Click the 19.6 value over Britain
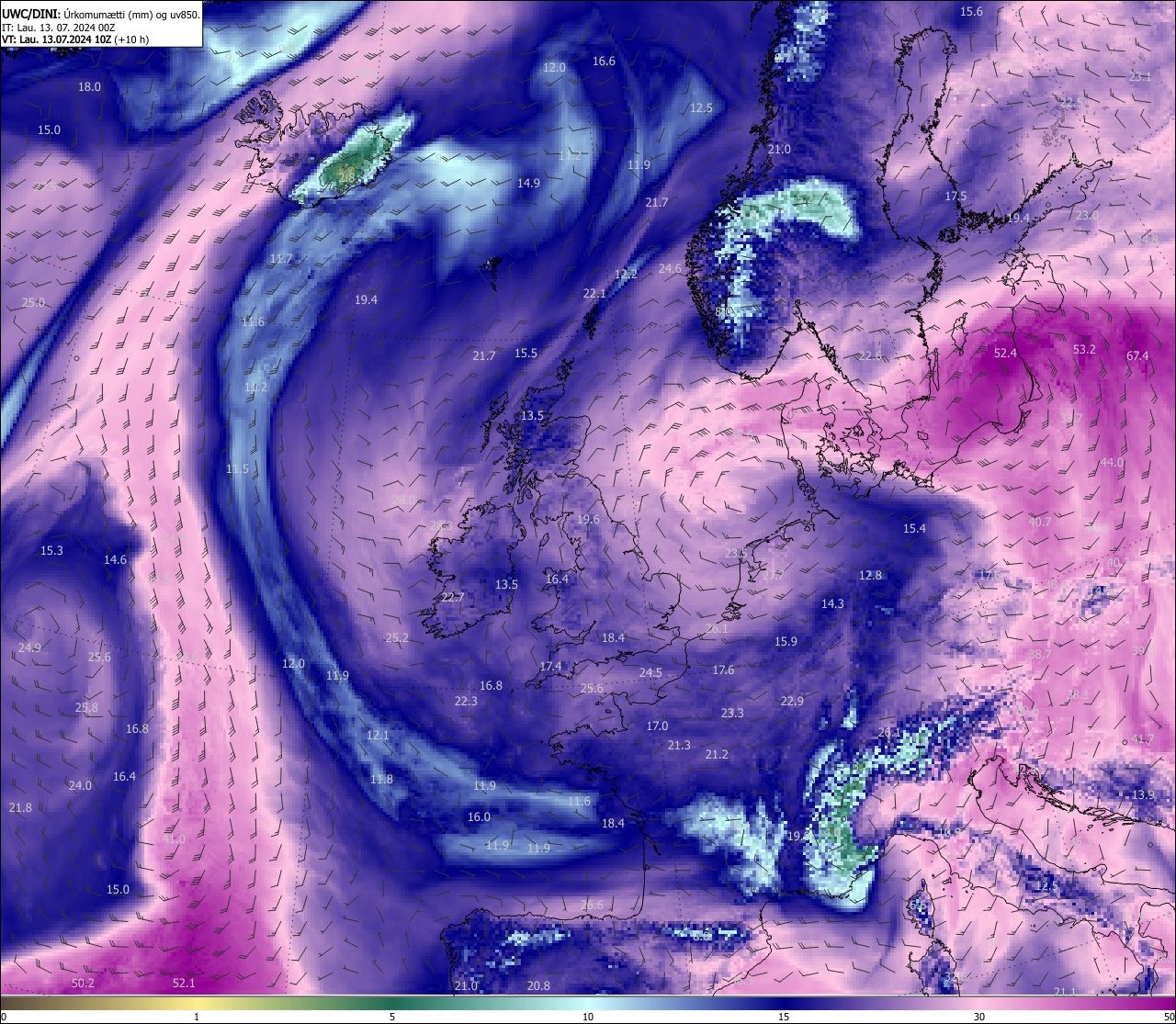 [588, 519]
